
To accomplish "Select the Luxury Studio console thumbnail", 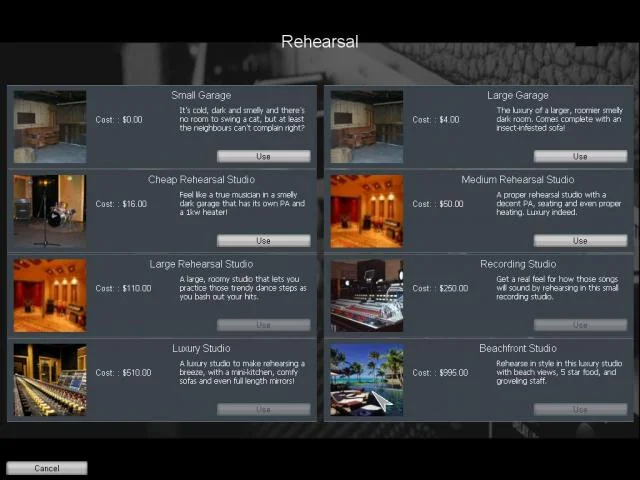I will point(49,380).
